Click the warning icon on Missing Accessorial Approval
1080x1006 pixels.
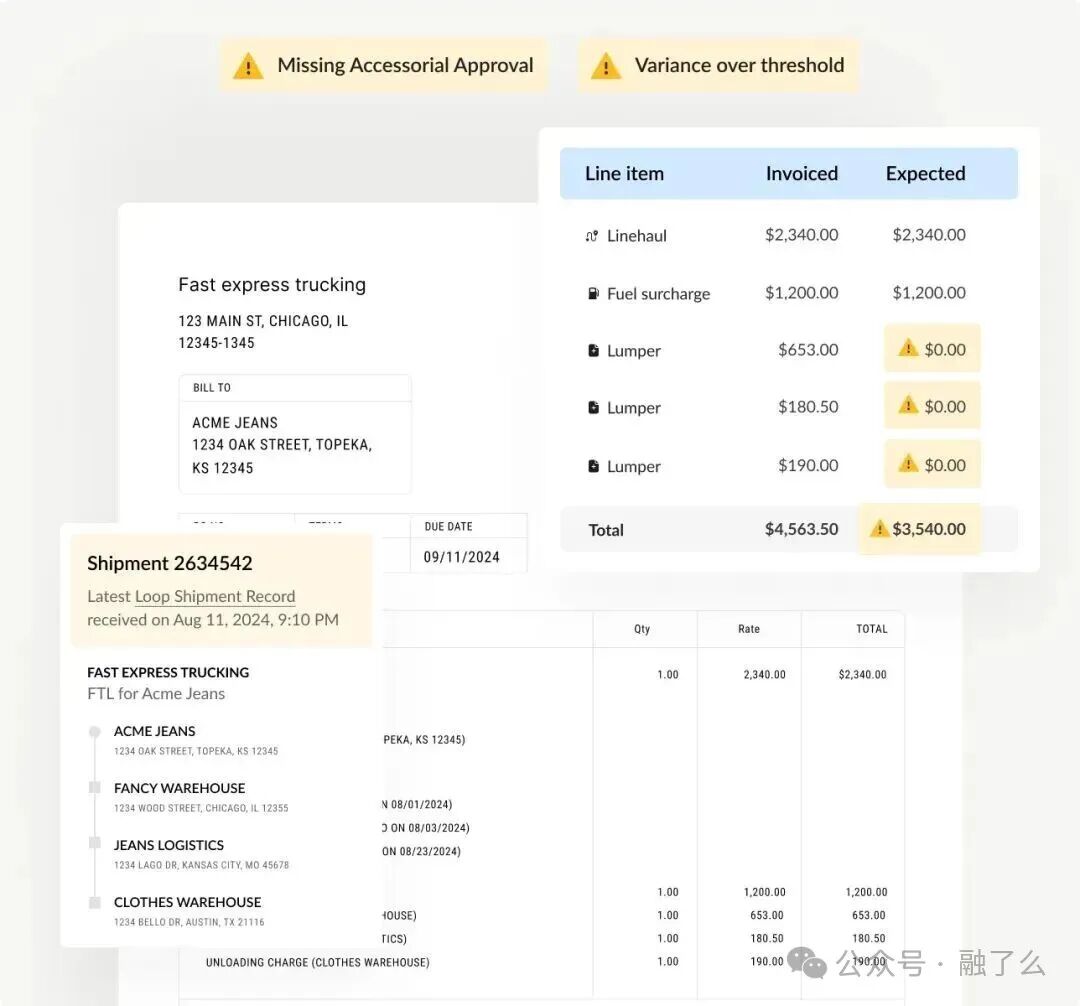[248, 66]
